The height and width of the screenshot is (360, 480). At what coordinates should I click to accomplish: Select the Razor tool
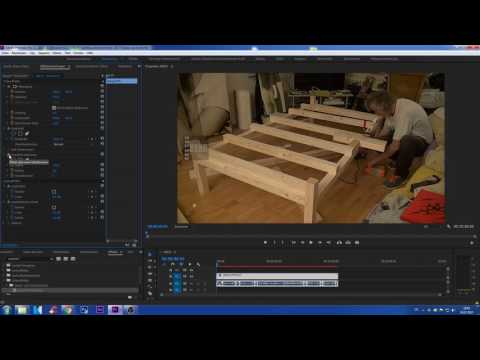[150, 274]
